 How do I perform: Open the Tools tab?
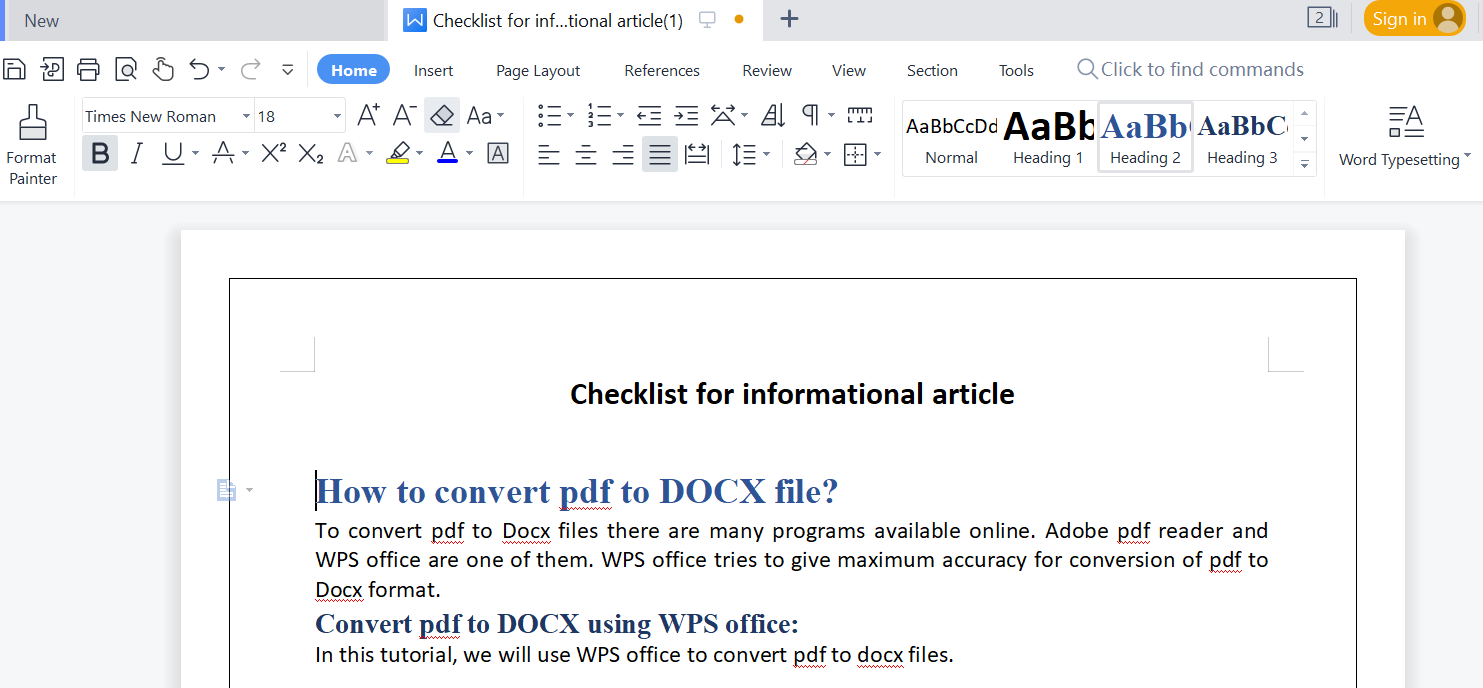coord(1016,70)
